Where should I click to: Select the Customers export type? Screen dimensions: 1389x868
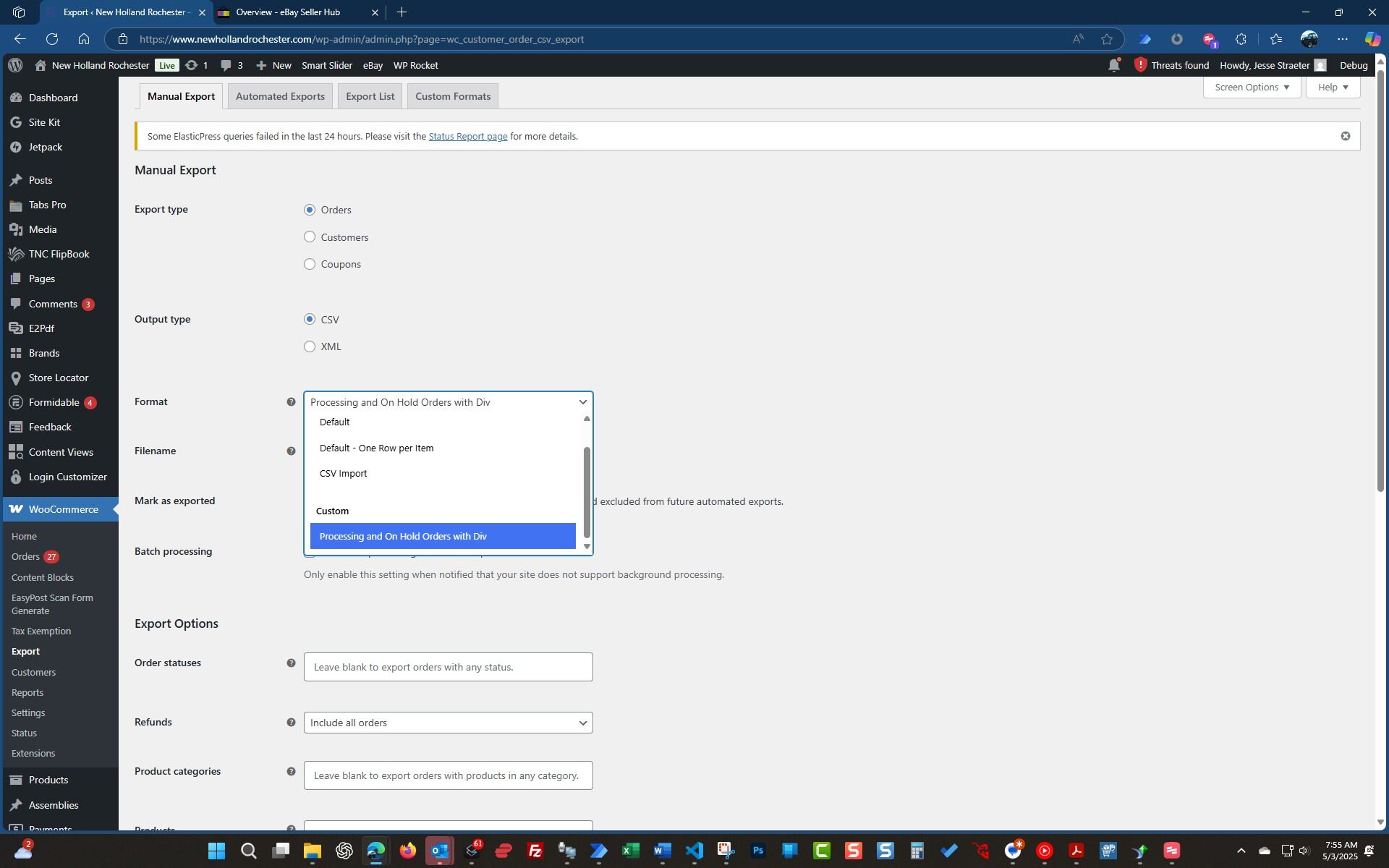click(310, 237)
